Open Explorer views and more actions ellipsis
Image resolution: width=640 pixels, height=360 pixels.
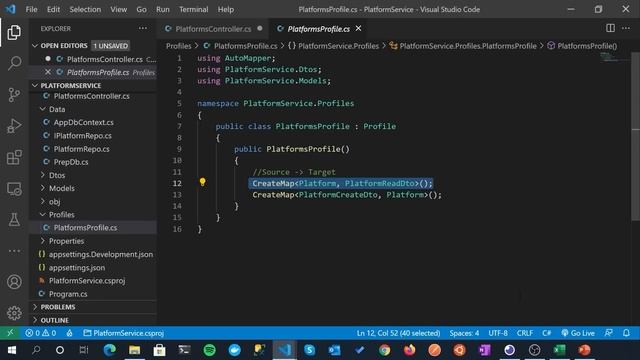coord(142,28)
